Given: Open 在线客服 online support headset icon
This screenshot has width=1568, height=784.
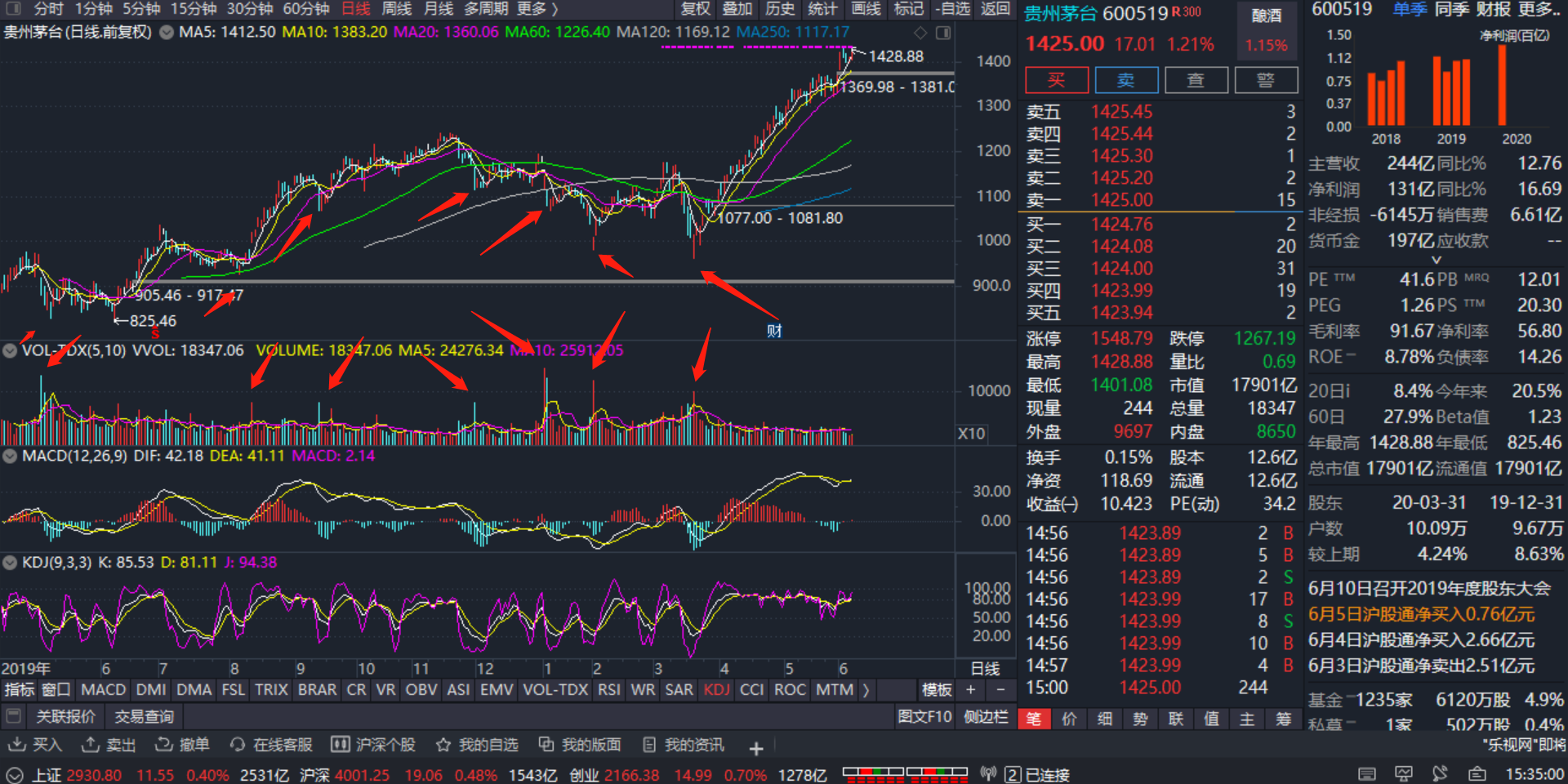Looking at the screenshot, I should (x=238, y=744).
